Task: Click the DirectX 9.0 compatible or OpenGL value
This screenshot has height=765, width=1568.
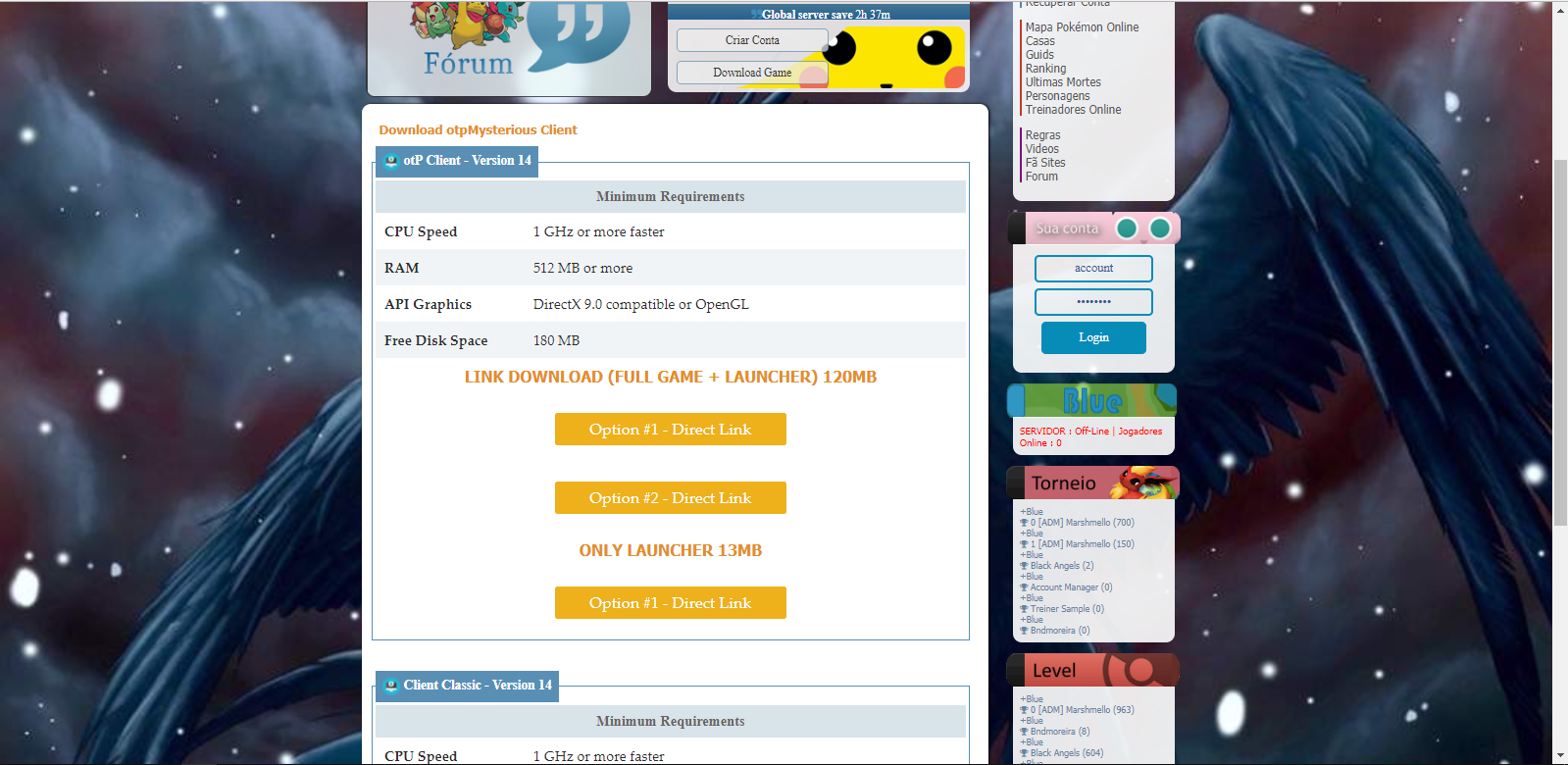Action: point(641,305)
